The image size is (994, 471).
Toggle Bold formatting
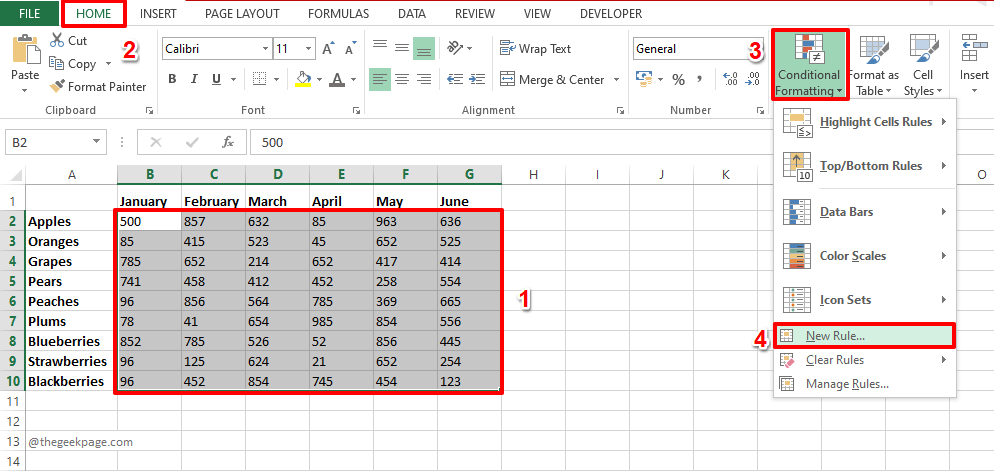point(172,79)
